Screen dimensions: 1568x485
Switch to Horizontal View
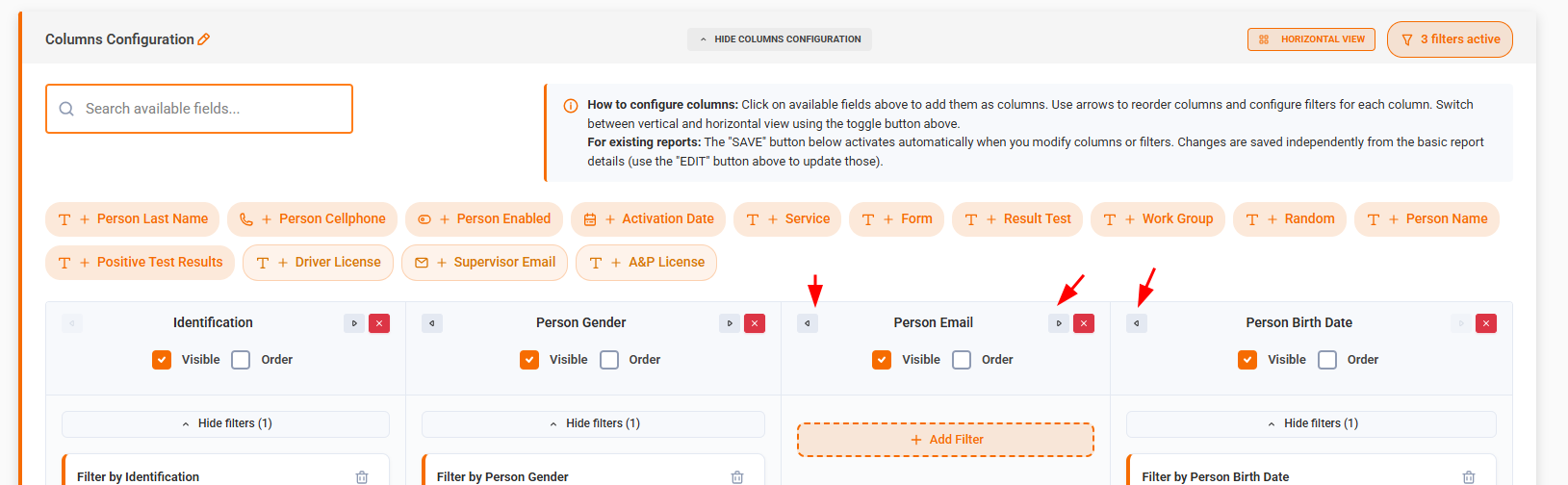pyautogui.click(x=1312, y=39)
